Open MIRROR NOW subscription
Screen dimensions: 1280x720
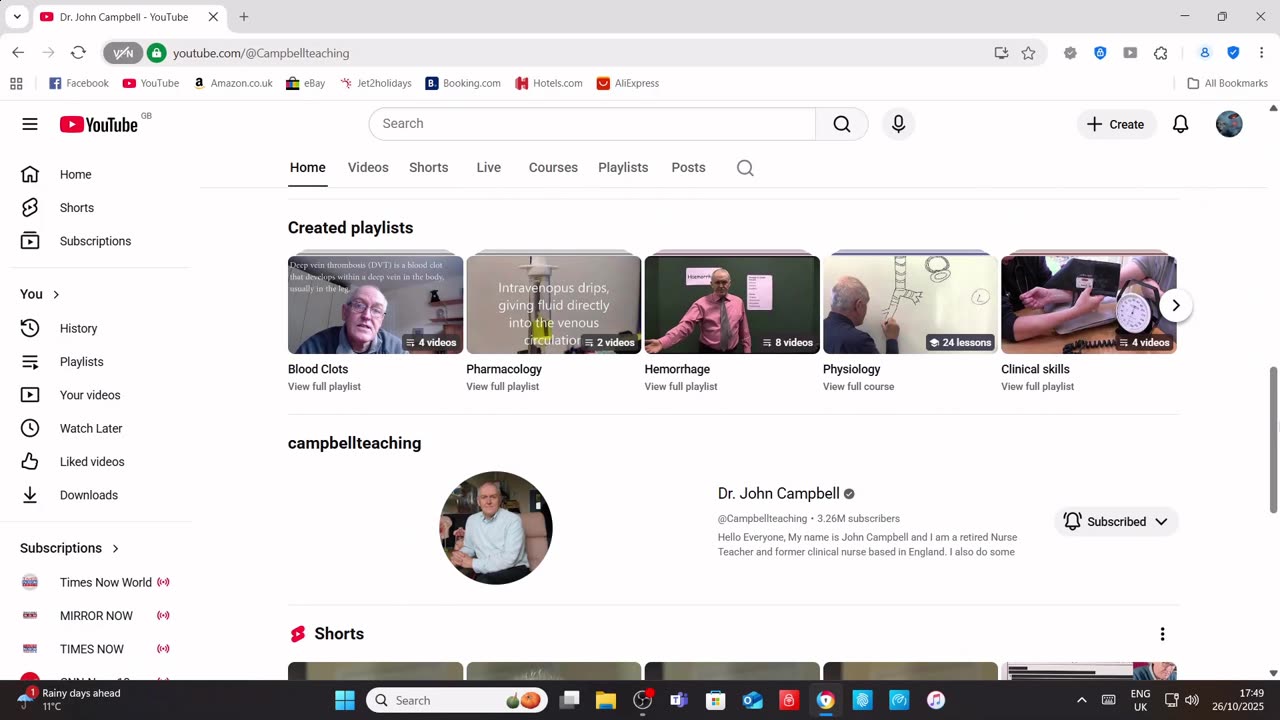95,616
